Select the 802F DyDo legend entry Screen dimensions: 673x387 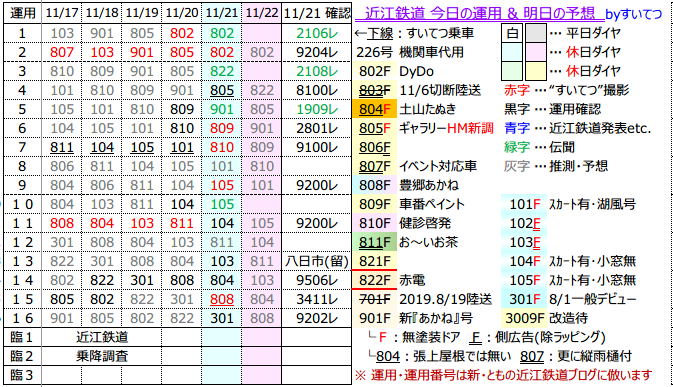[x=396, y=71]
